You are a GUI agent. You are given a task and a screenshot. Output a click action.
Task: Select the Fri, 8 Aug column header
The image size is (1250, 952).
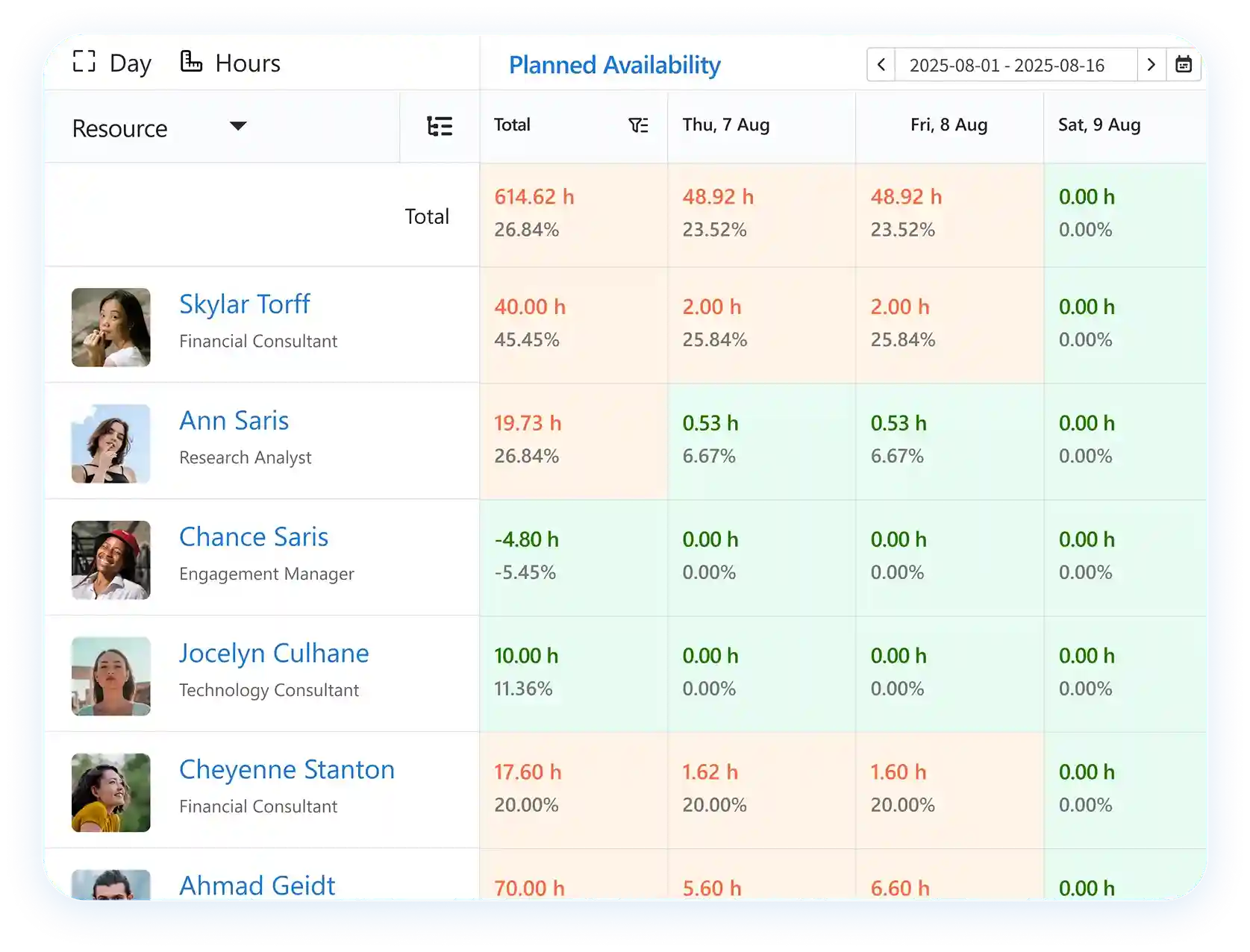pos(949,125)
